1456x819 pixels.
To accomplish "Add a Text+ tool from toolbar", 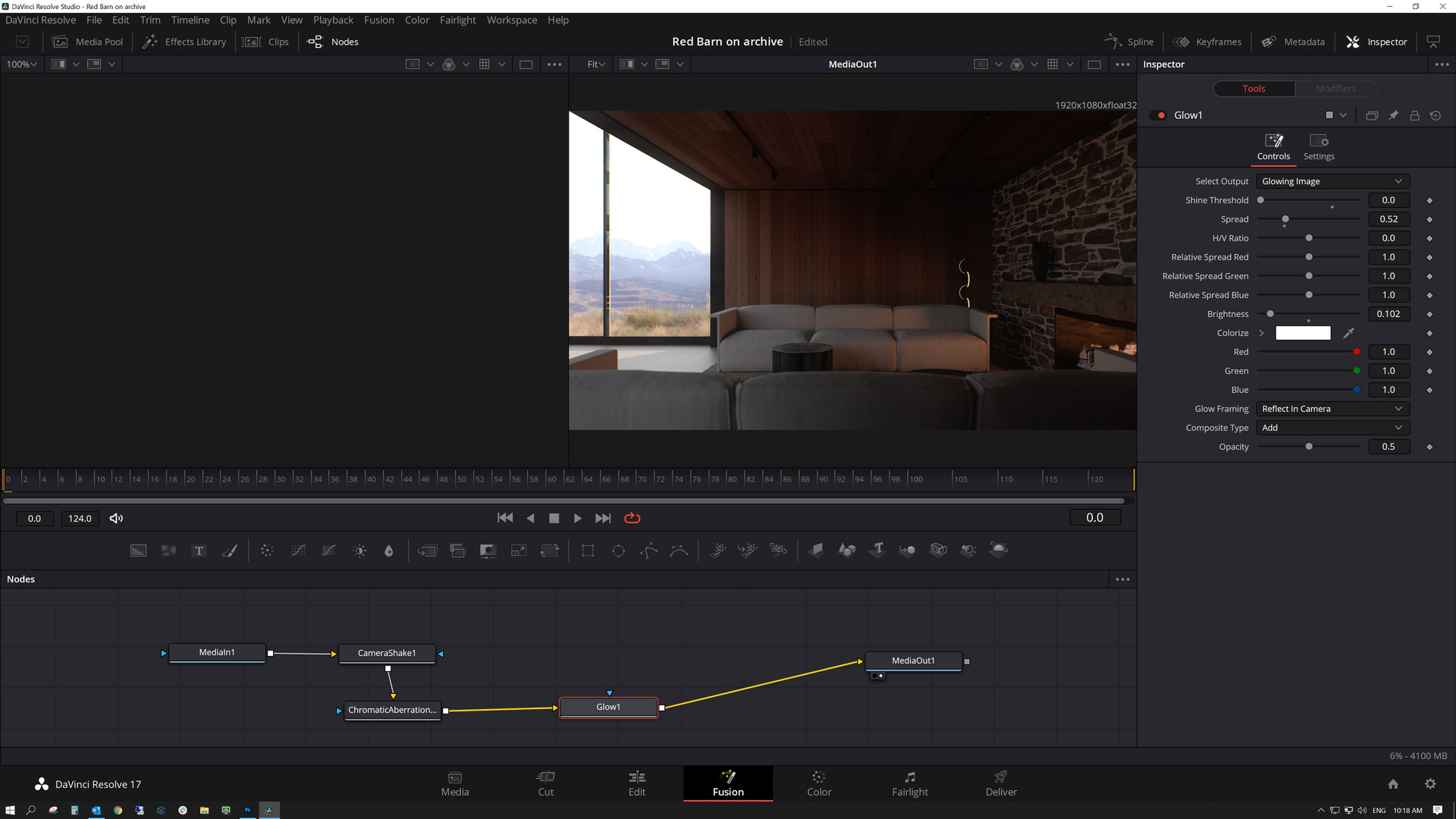I will point(199,551).
